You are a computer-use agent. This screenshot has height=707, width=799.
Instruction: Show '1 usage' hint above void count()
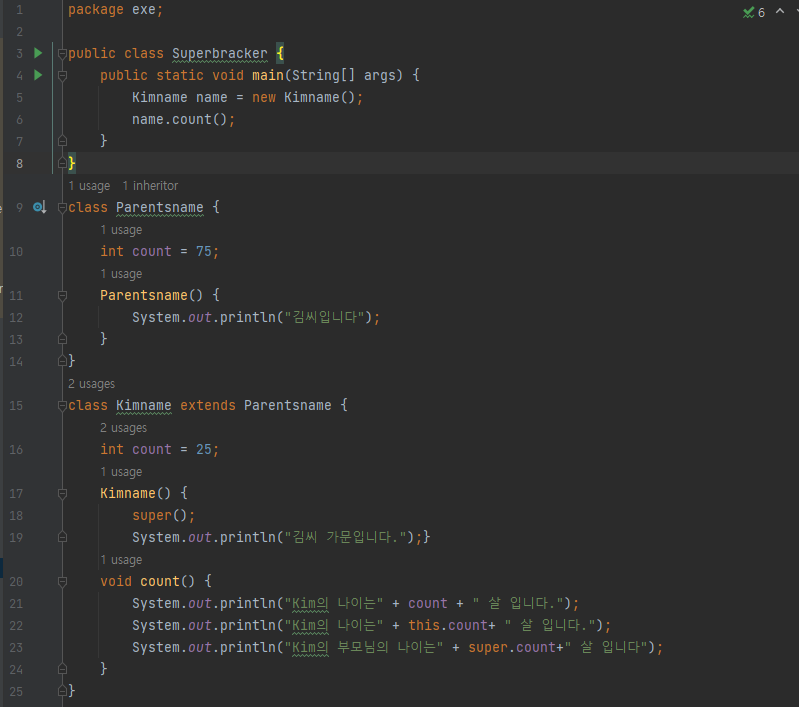(121, 560)
